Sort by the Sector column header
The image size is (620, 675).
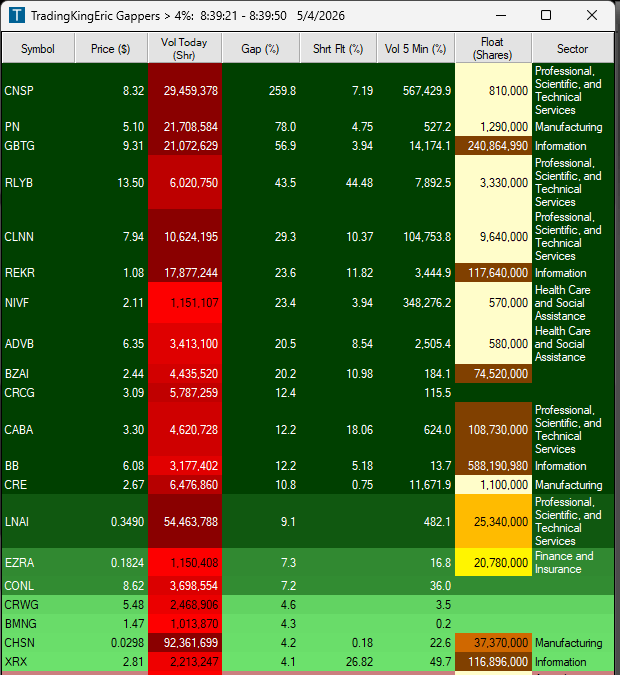click(573, 49)
